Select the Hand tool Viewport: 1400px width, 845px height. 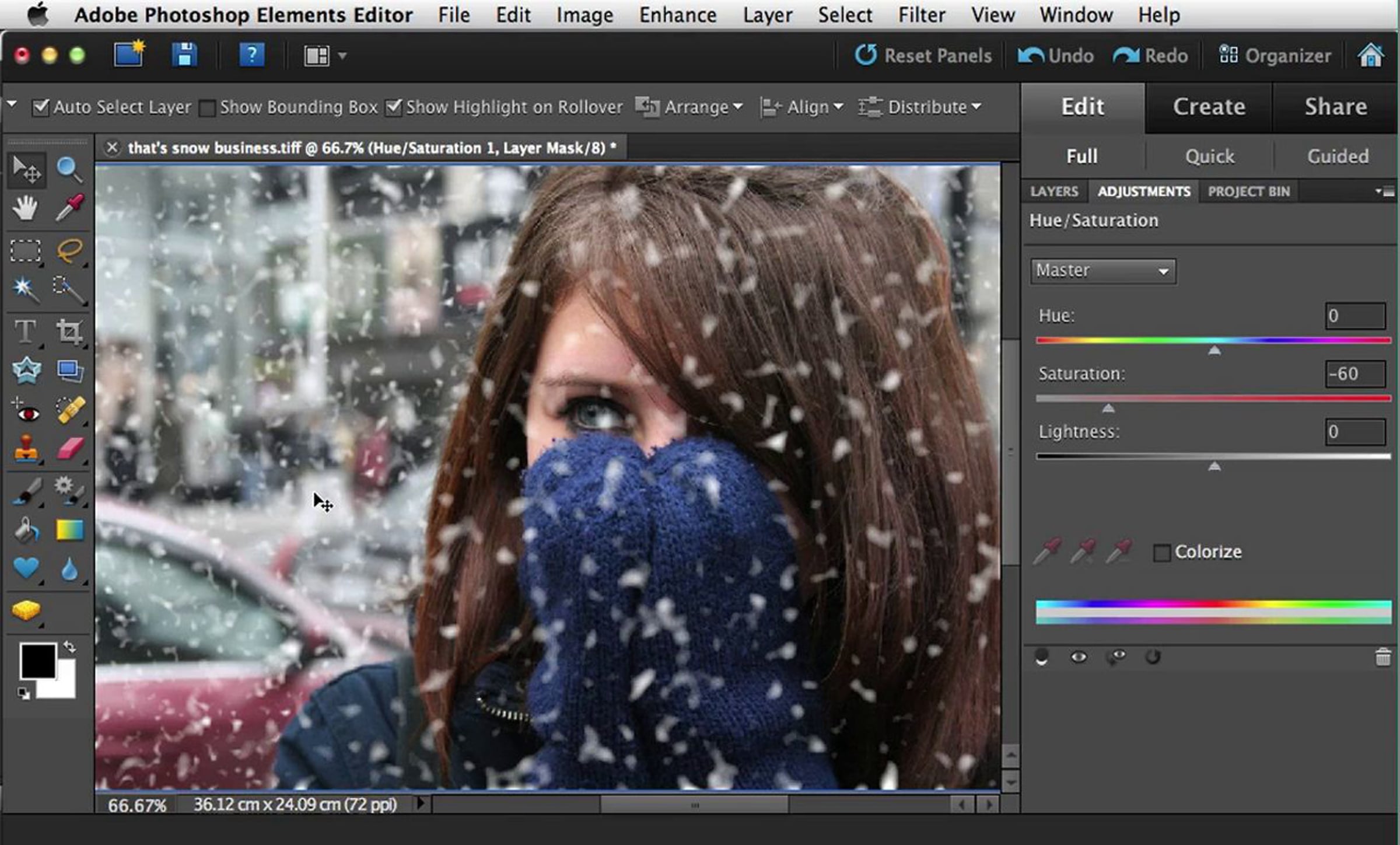click(25, 208)
